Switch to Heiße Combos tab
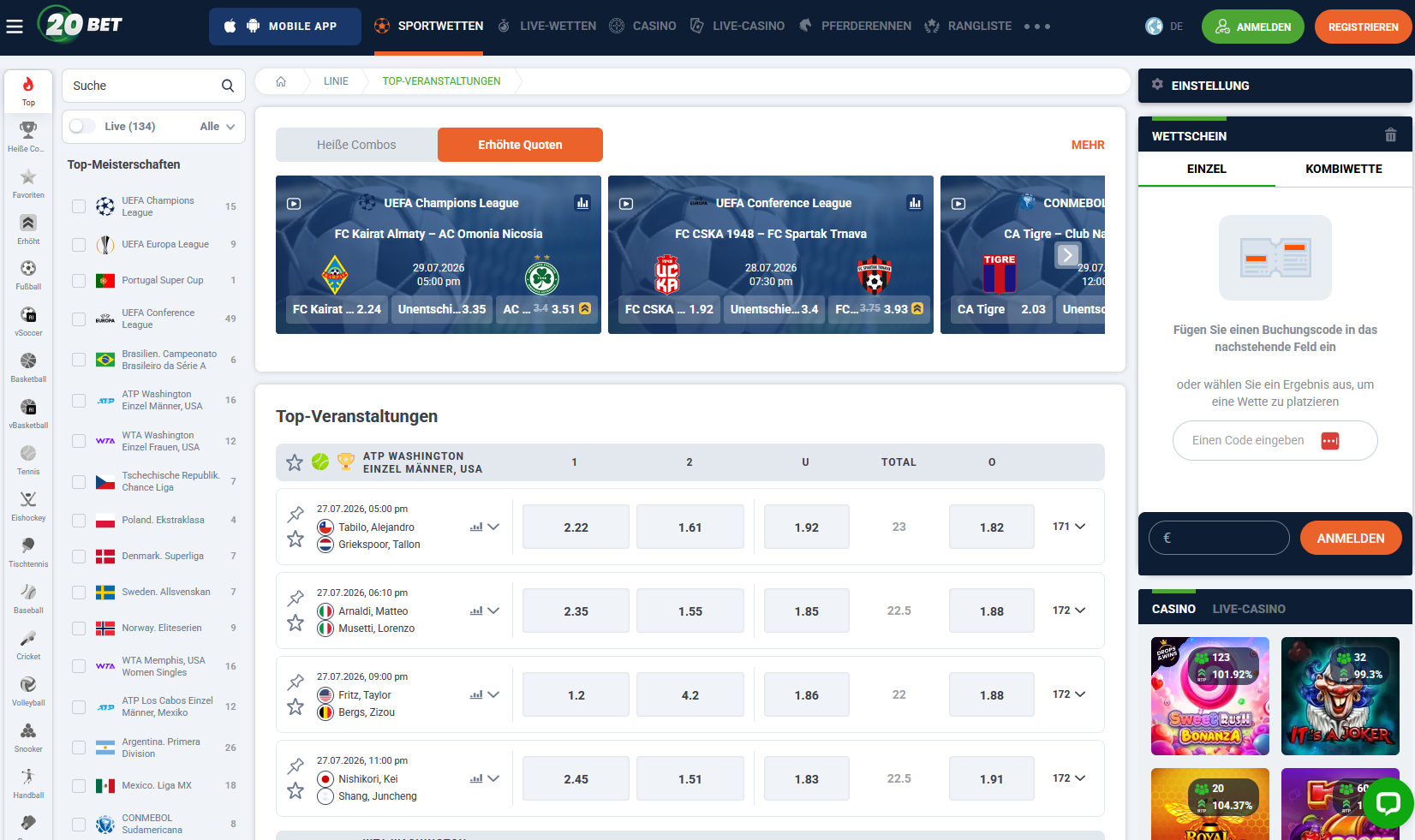 [356, 145]
